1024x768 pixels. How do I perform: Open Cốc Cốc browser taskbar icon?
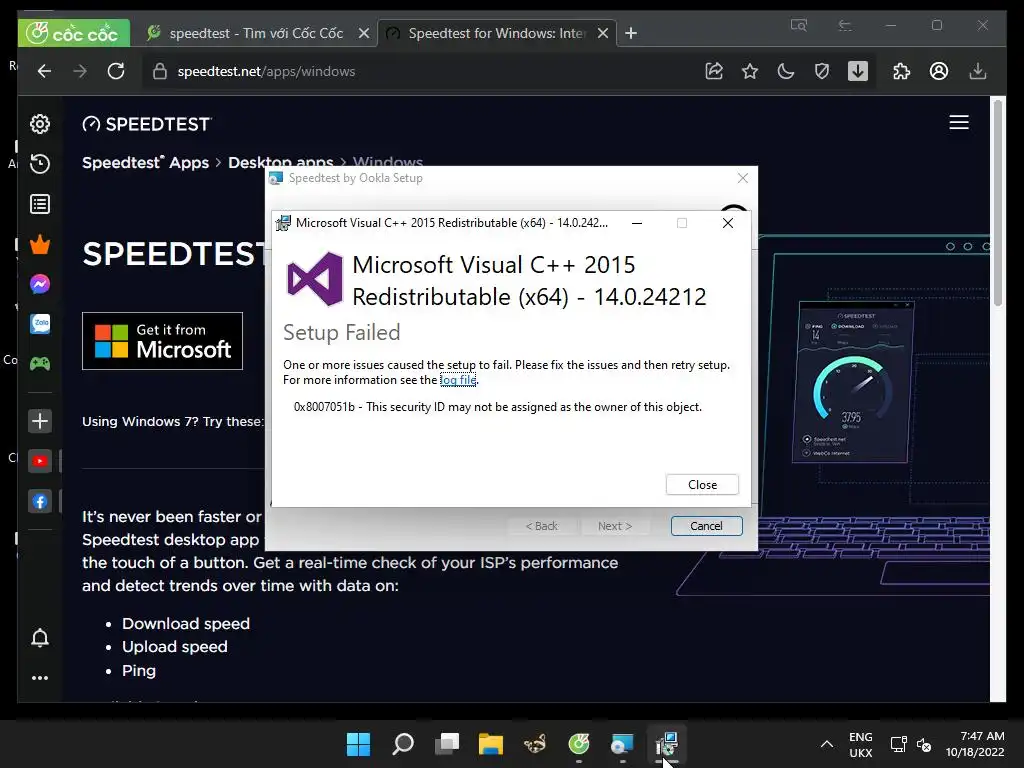click(579, 744)
